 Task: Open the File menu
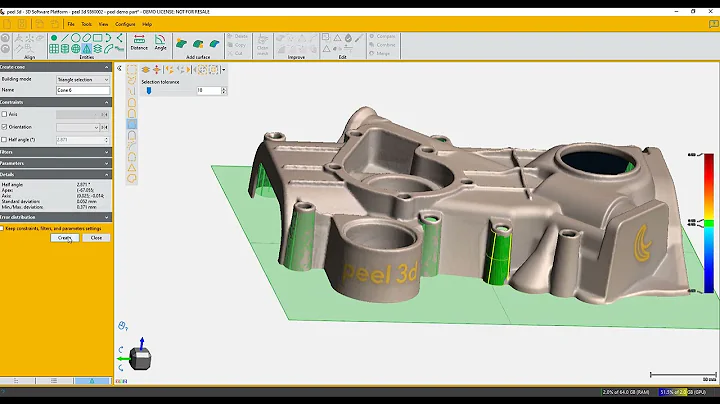(x=71, y=24)
